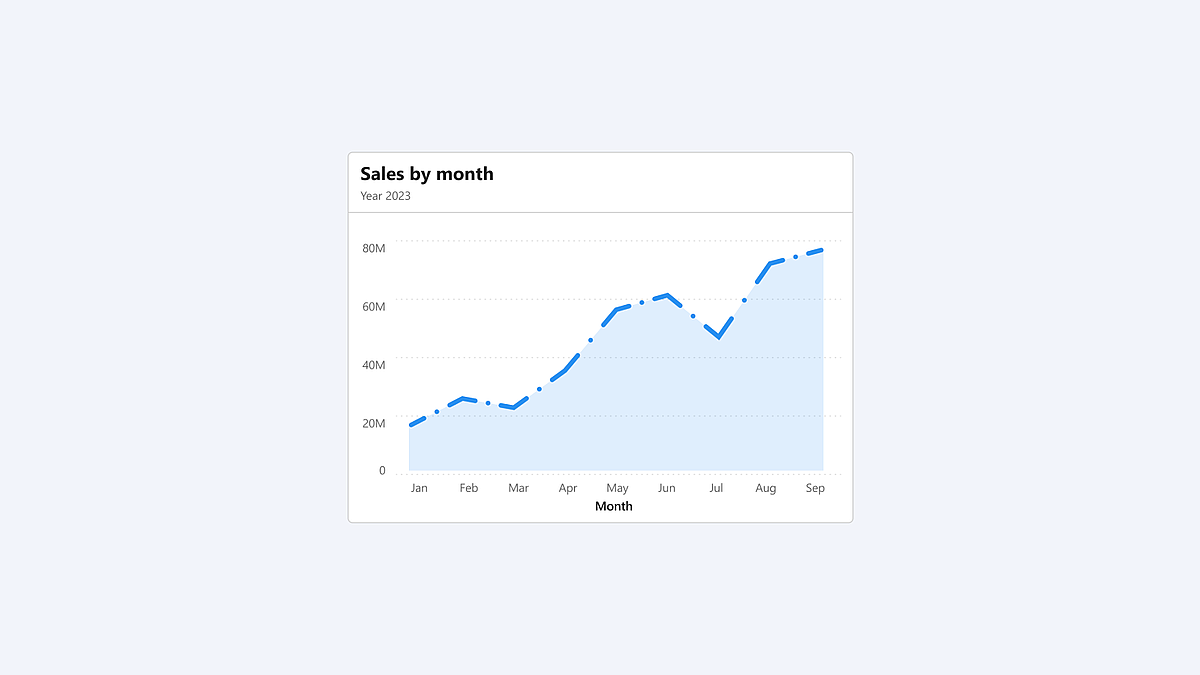Screen dimensions: 1200x675
Task: Select the 20M y-axis label
Action: pos(374,423)
